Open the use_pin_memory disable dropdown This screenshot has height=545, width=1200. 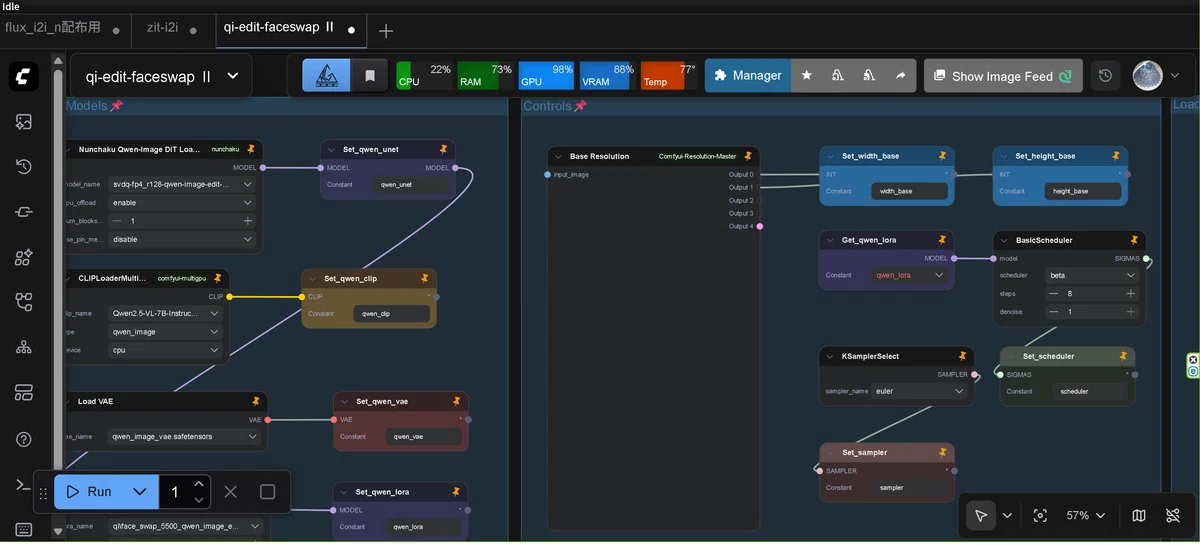pos(180,239)
